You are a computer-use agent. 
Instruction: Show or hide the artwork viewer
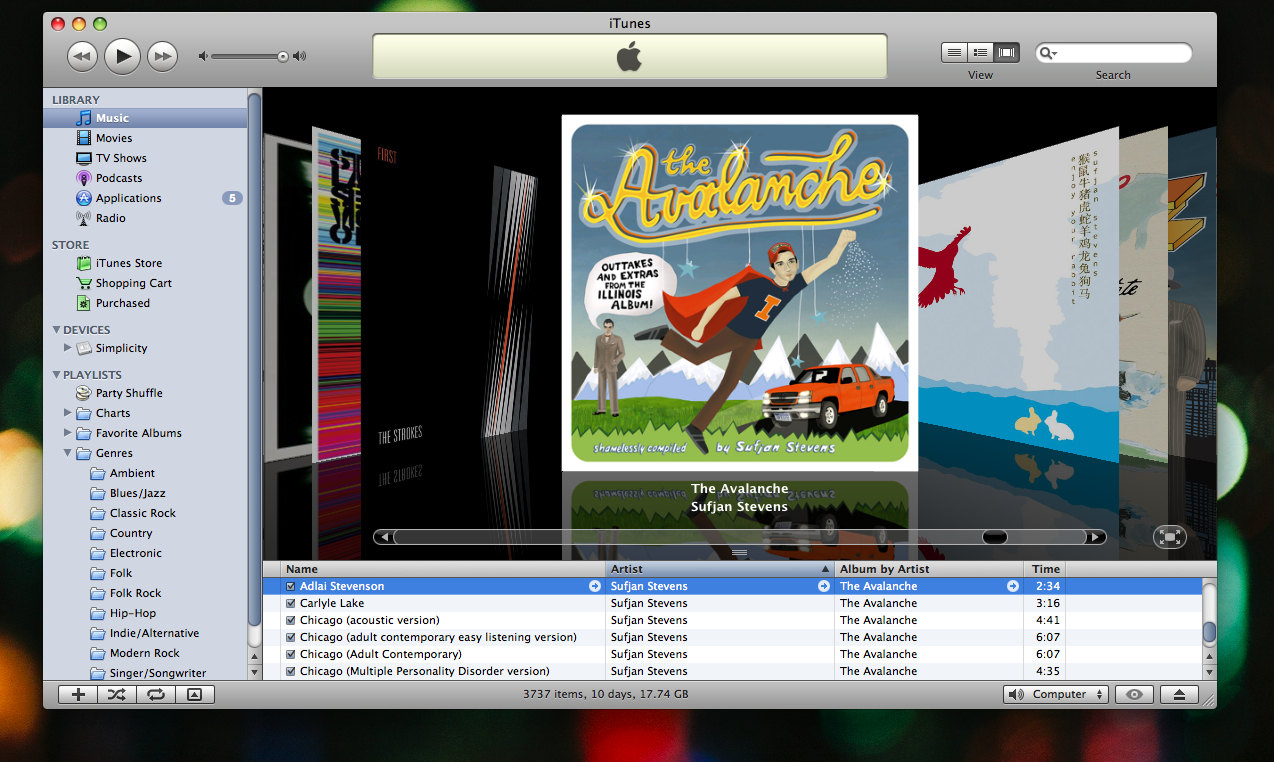(195, 695)
